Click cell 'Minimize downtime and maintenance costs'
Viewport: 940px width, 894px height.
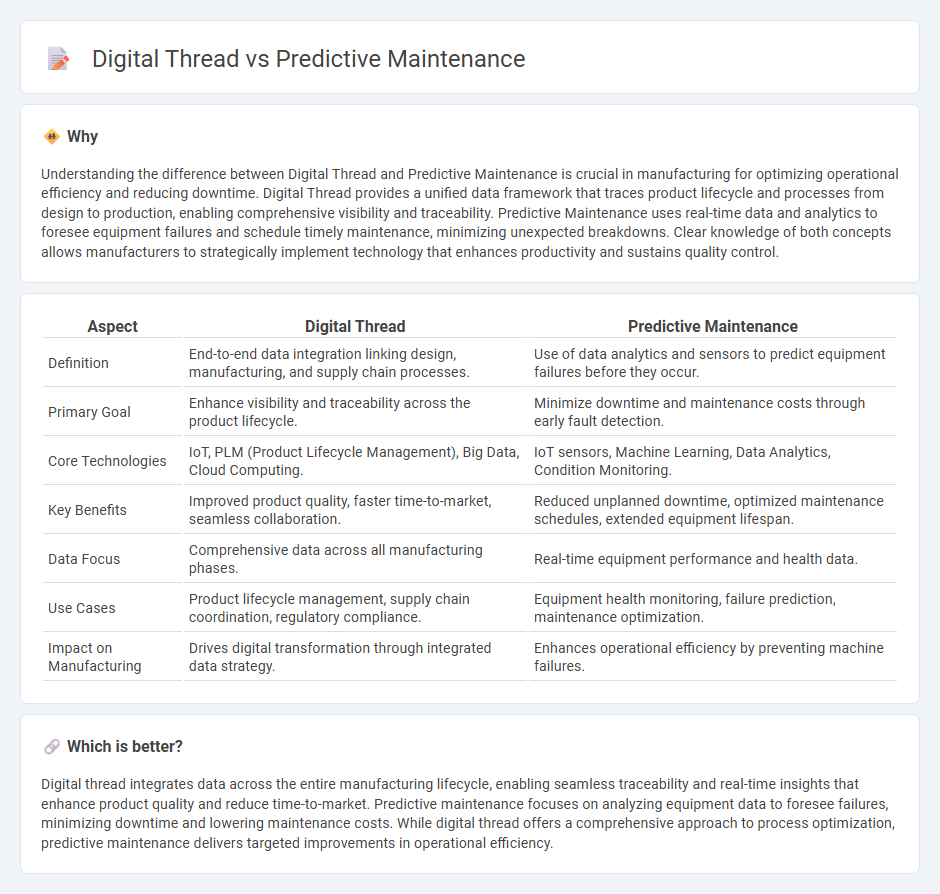pyautogui.click(x=713, y=412)
